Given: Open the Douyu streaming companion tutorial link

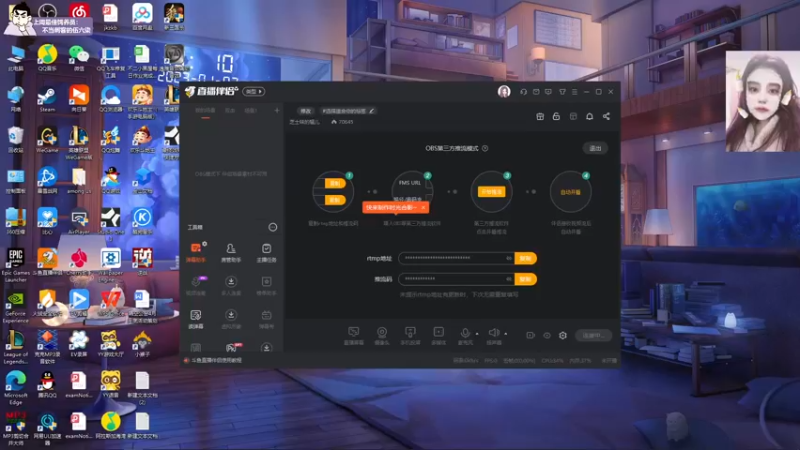Looking at the screenshot, I should (x=216, y=360).
